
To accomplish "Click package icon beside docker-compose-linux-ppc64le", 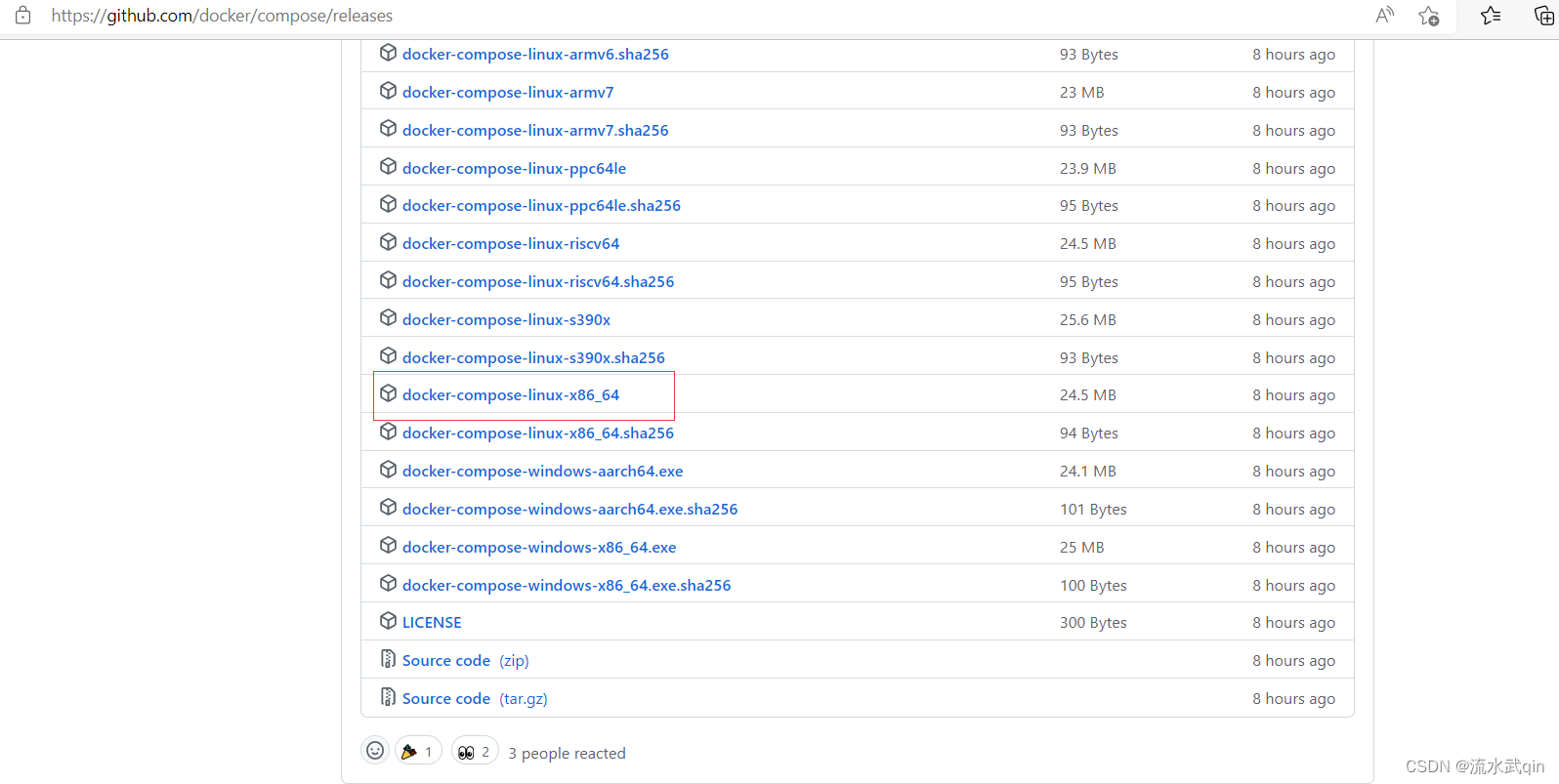I will (388, 167).
